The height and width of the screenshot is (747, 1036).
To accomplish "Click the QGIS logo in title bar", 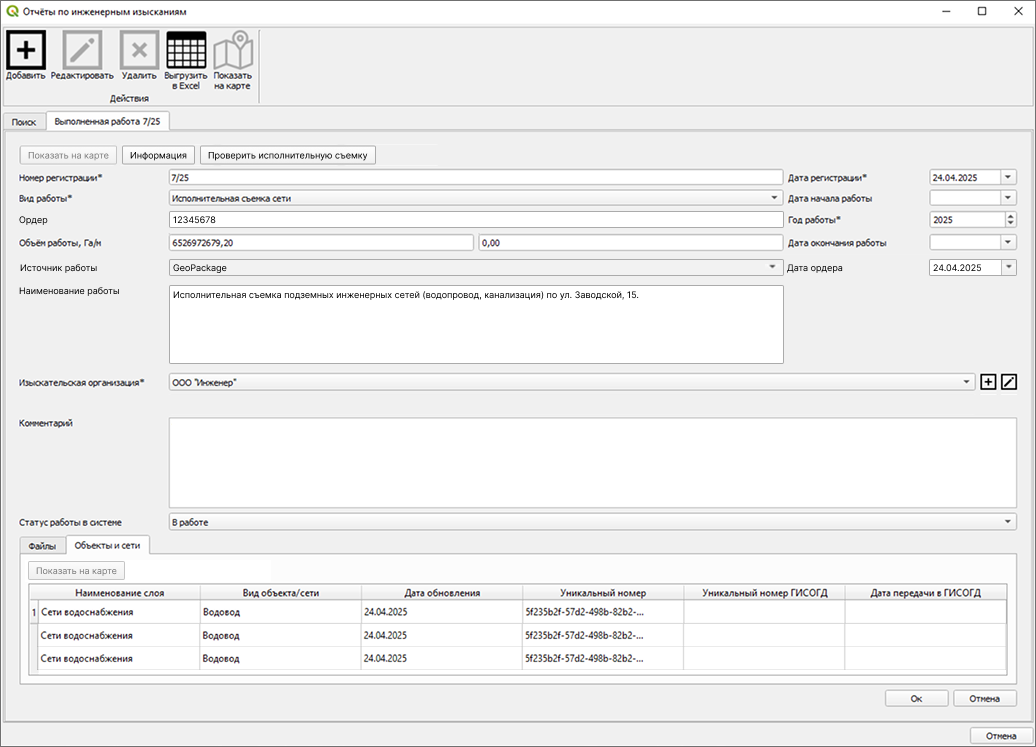I will (12, 11).
